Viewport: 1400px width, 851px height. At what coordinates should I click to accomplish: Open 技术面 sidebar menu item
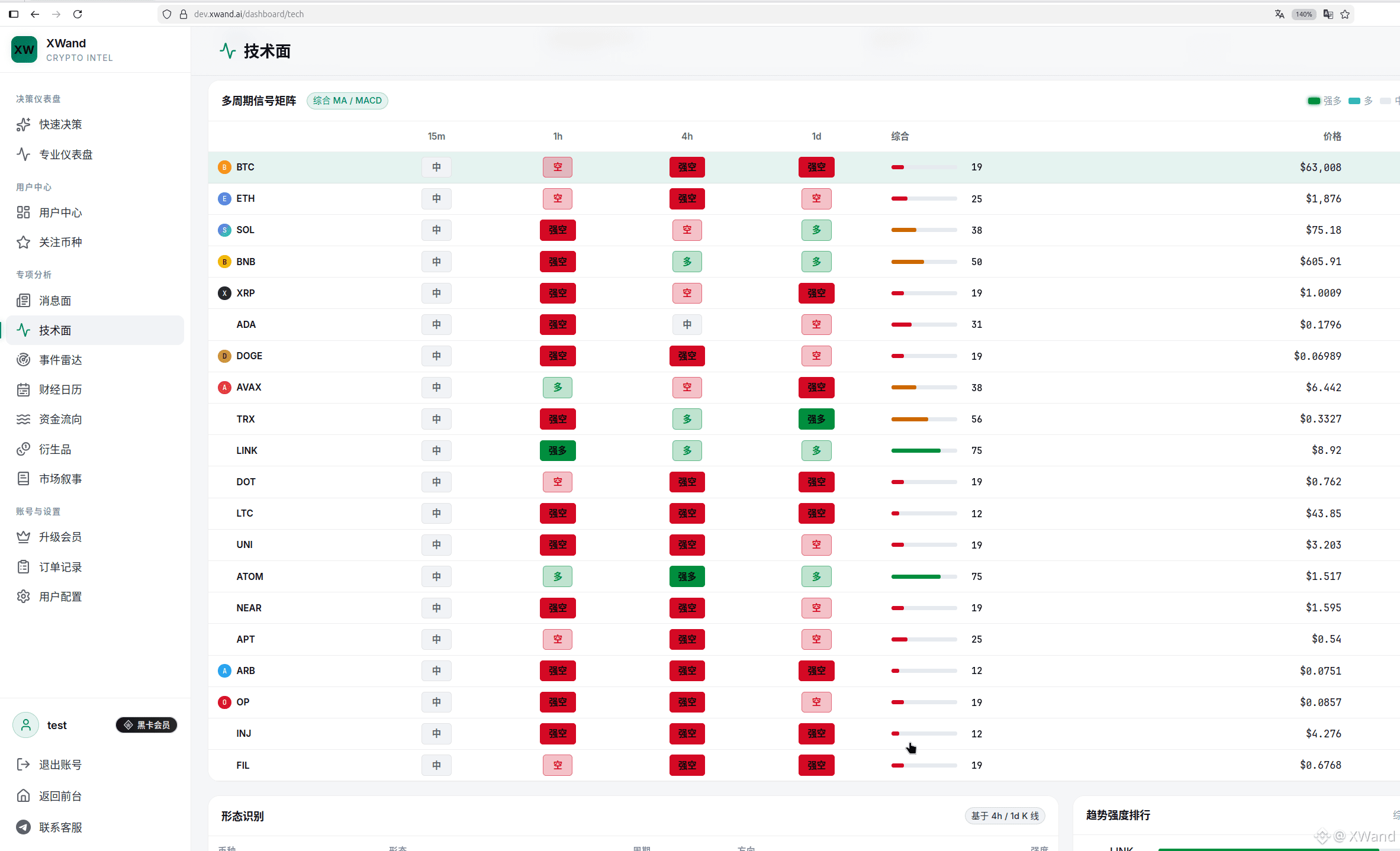[95, 330]
